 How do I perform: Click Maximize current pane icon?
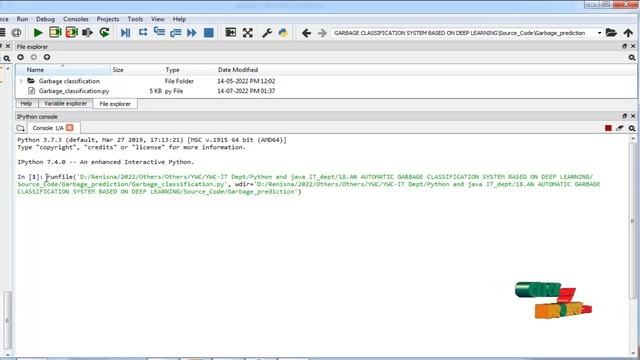231,33
